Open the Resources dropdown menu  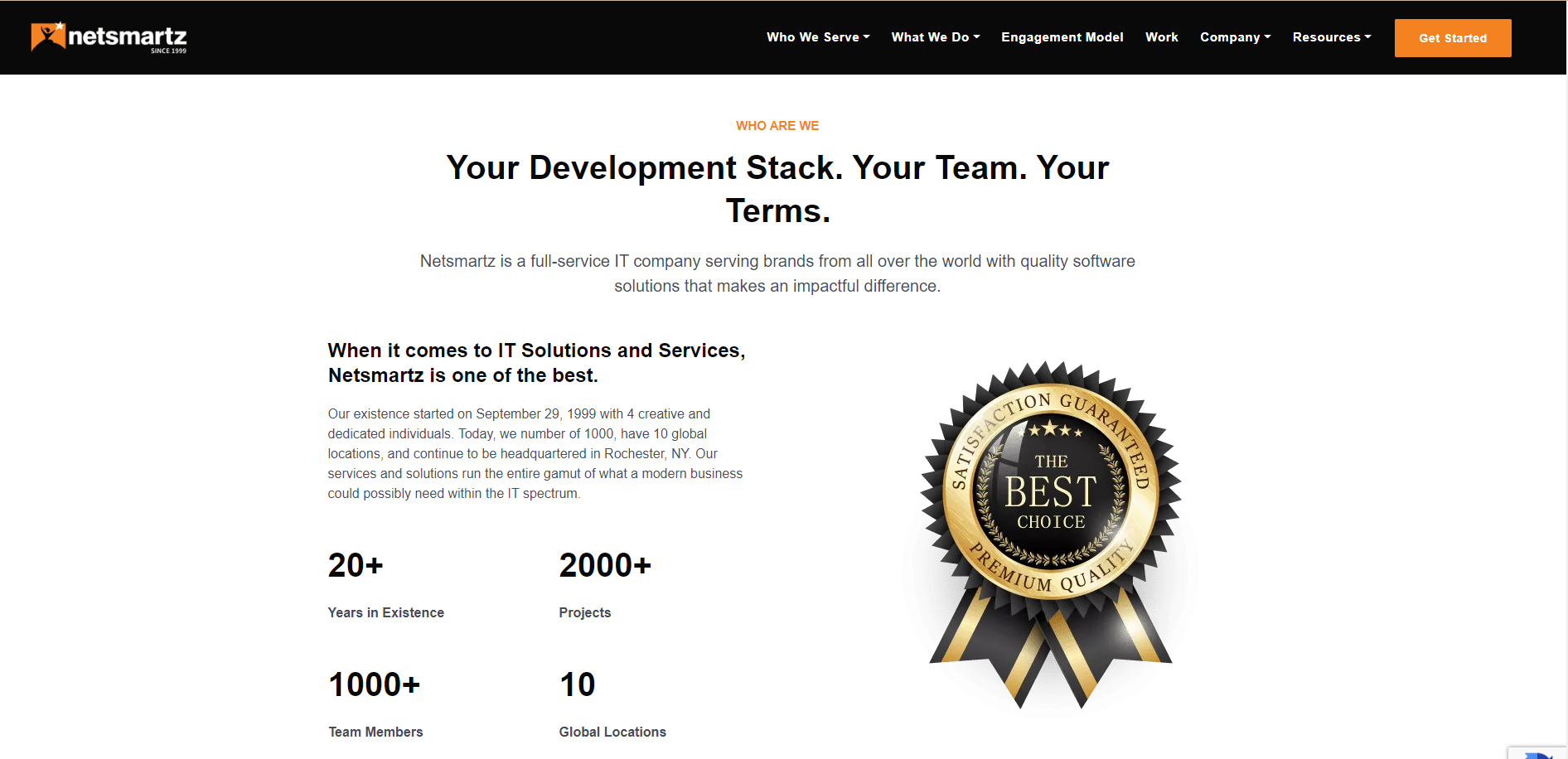[1332, 37]
